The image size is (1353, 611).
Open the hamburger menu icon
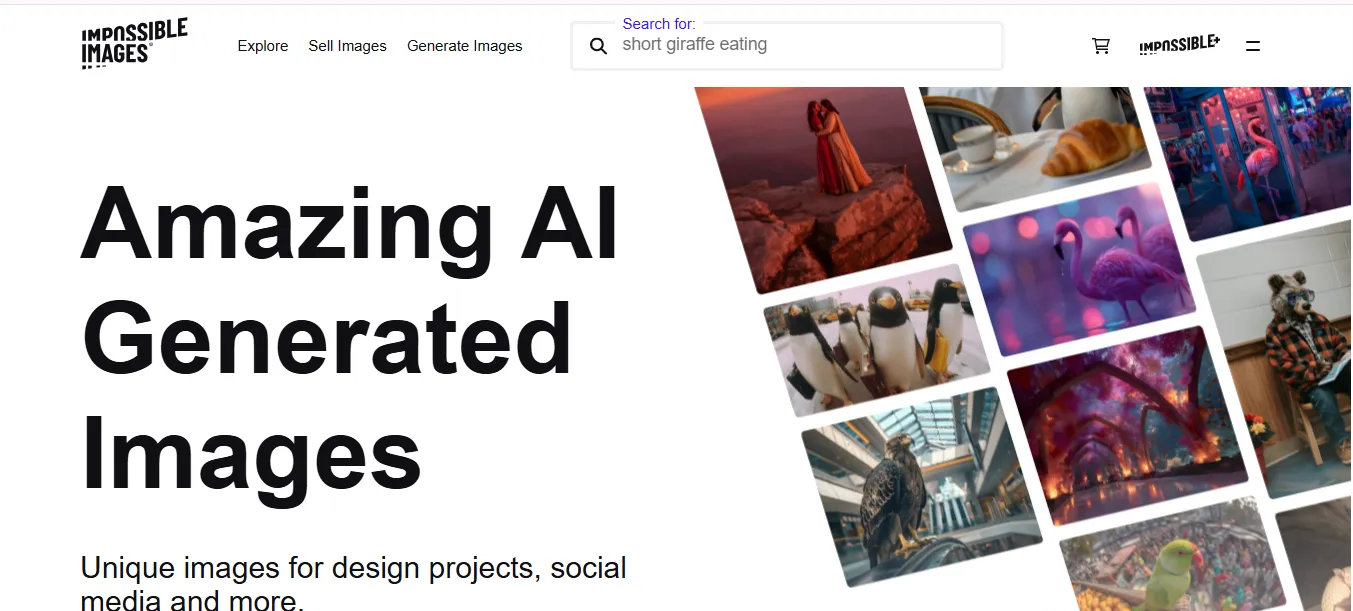tap(1253, 46)
